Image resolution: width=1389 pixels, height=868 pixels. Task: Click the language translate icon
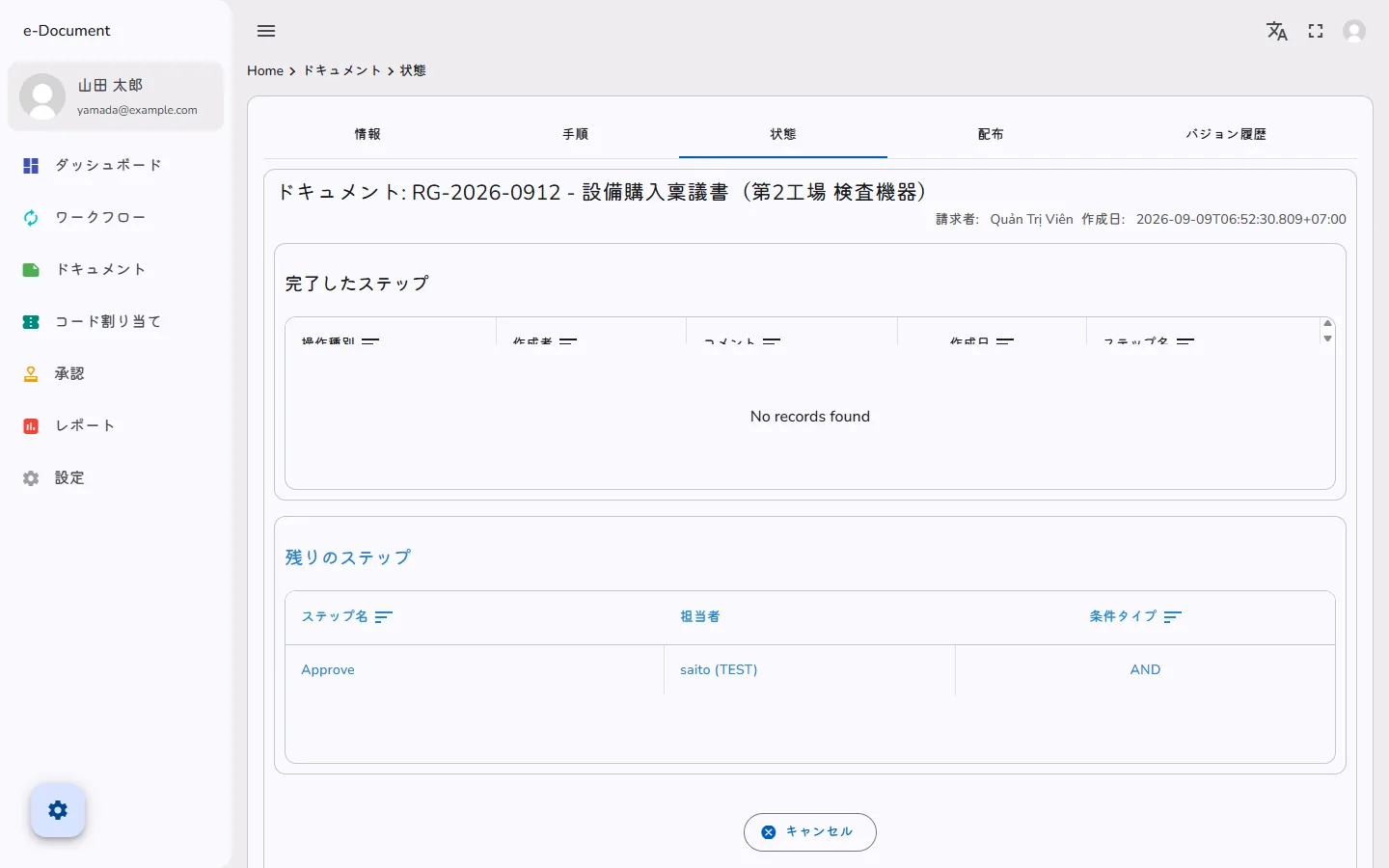[1277, 31]
